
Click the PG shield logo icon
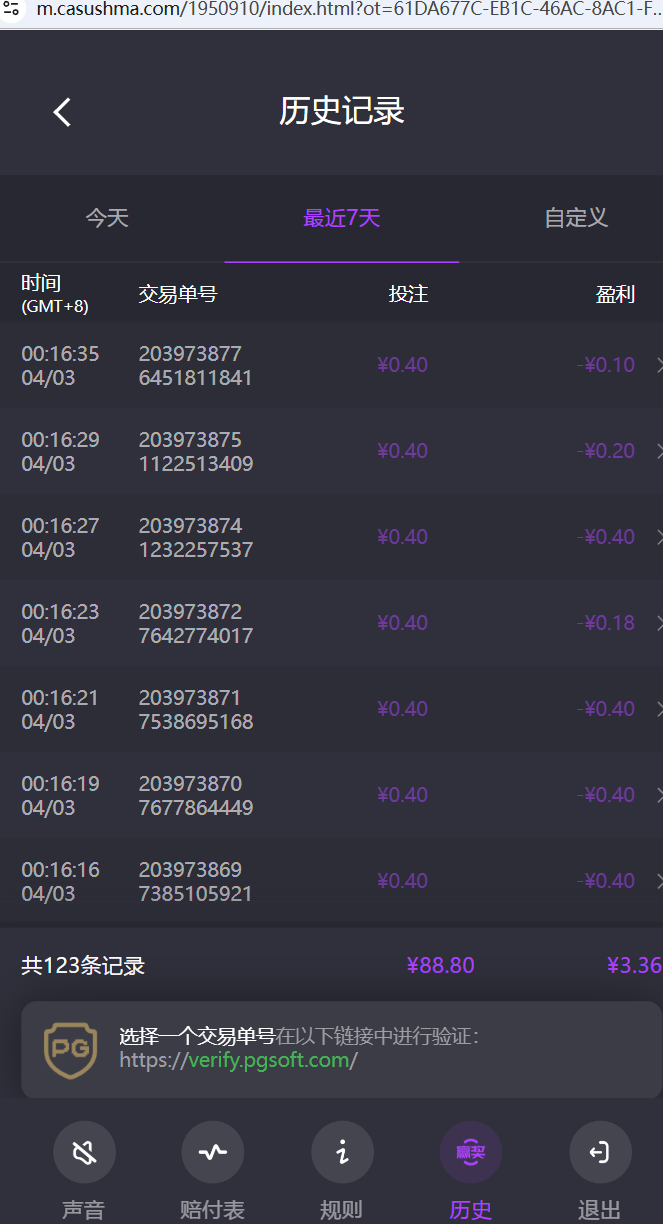(70, 1048)
